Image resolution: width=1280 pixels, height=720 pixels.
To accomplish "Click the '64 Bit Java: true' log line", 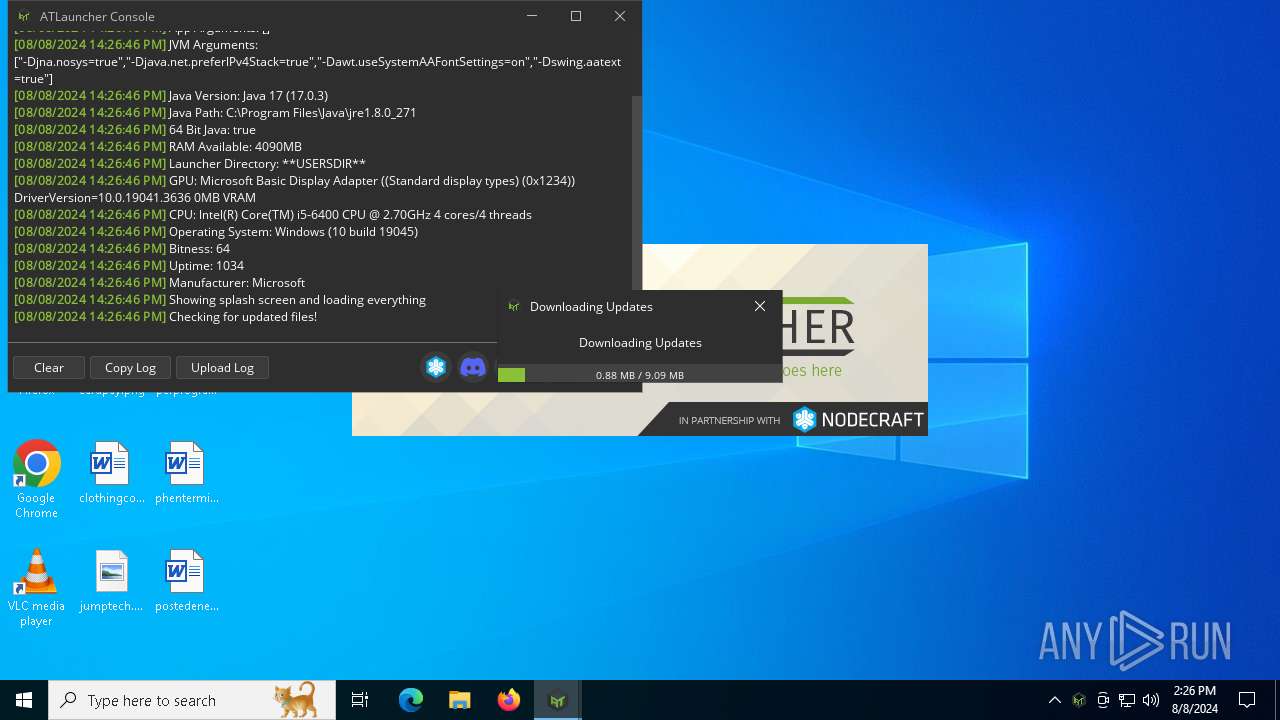I will click(135, 130).
